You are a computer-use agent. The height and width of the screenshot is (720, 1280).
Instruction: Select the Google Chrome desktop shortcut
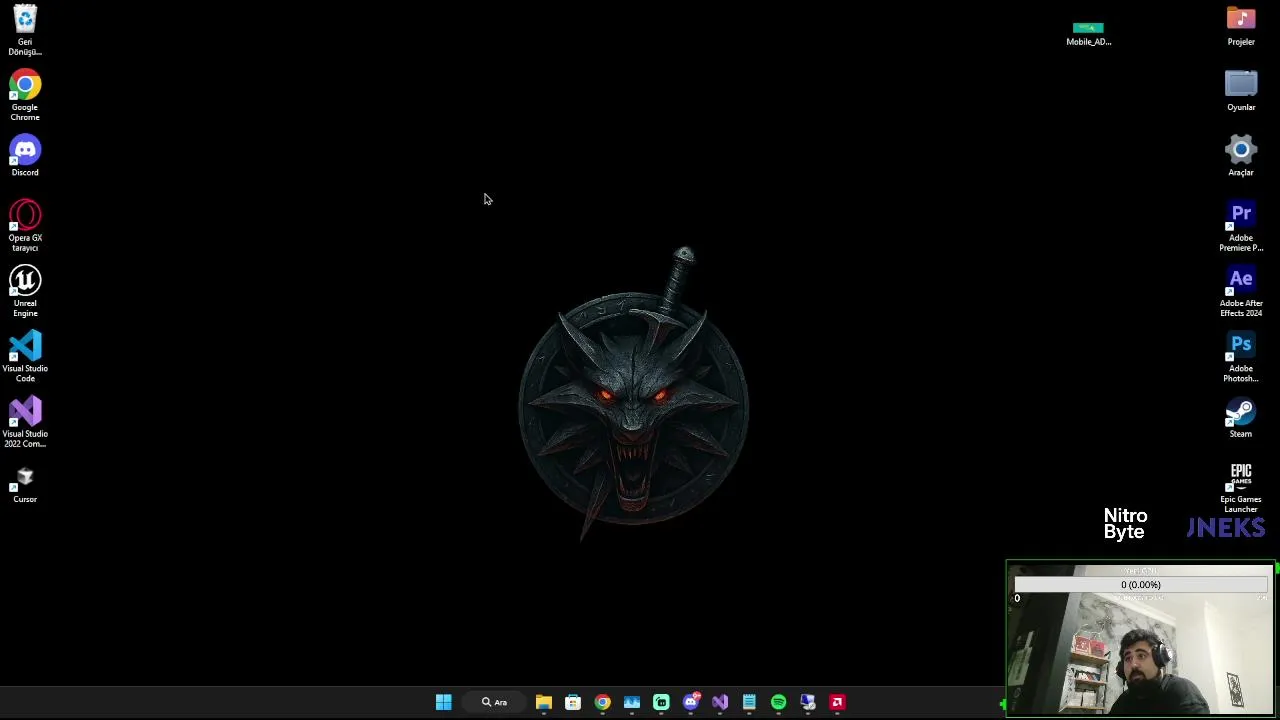point(25,95)
